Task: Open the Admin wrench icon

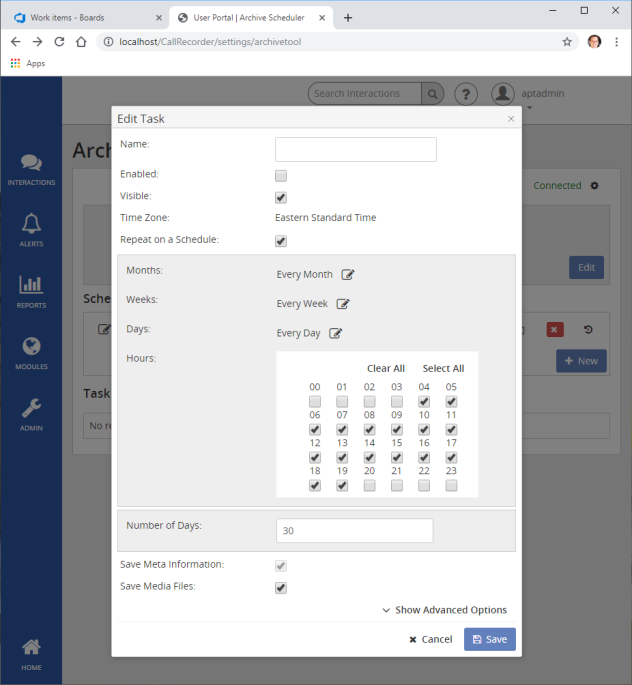Action: tap(31, 413)
